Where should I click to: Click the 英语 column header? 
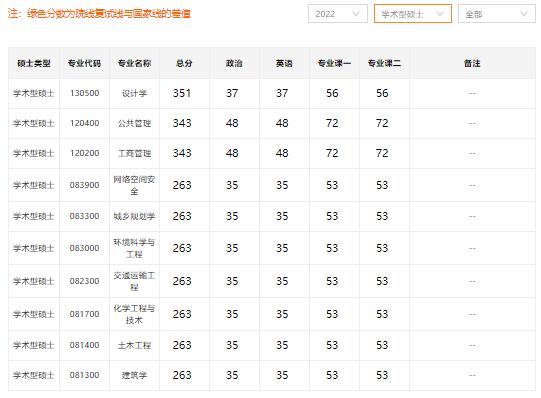point(284,63)
